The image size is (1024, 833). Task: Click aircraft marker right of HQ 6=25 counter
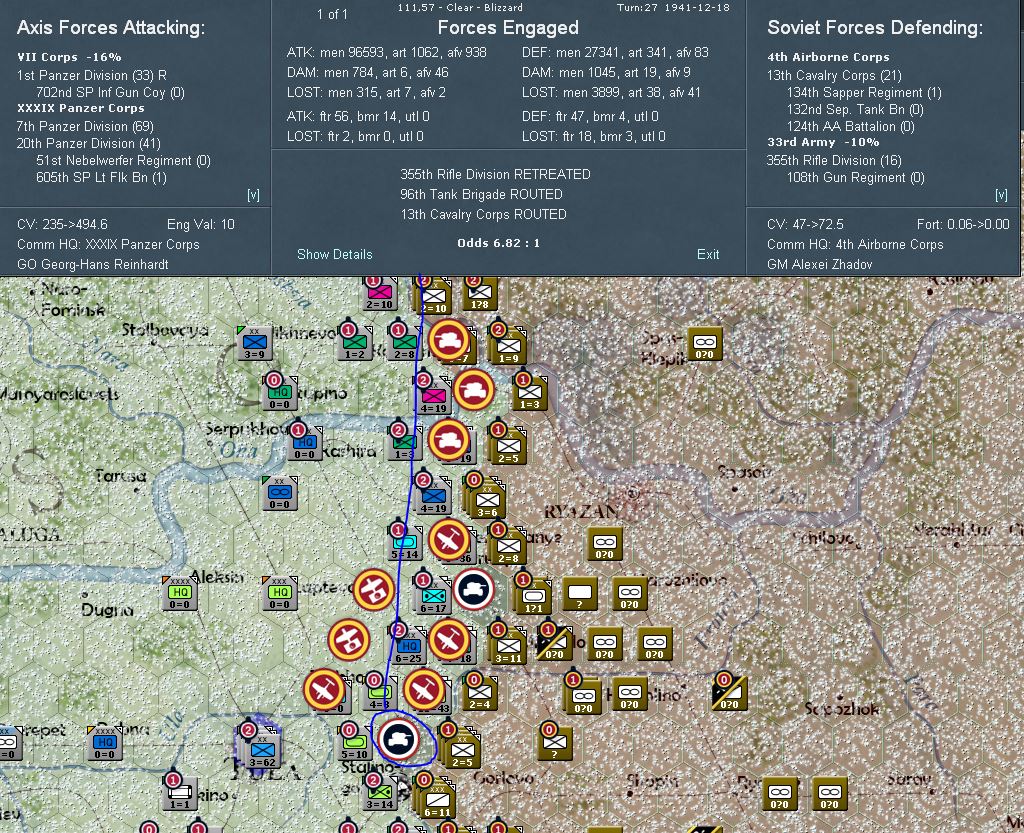click(449, 639)
